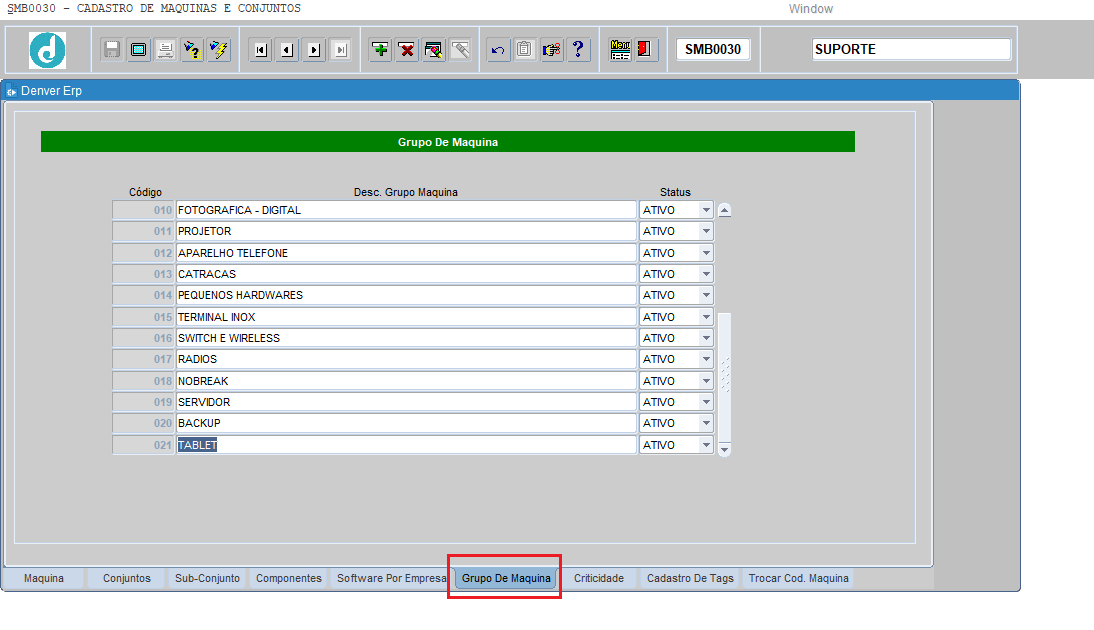Screen dimensions: 1094x630
Task: Click the Save floppy disk icon
Action: tap(112, 50)
